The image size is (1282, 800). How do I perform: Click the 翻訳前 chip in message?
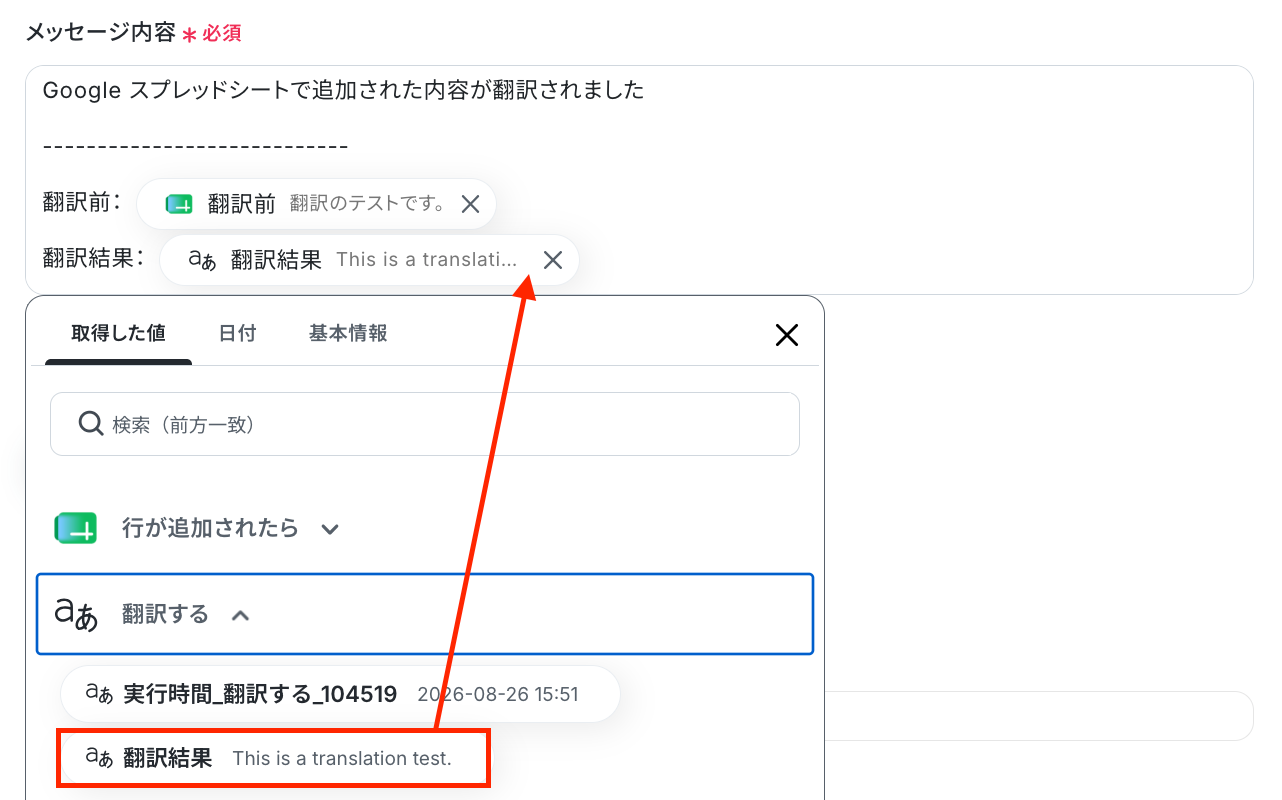click(317, 204)
